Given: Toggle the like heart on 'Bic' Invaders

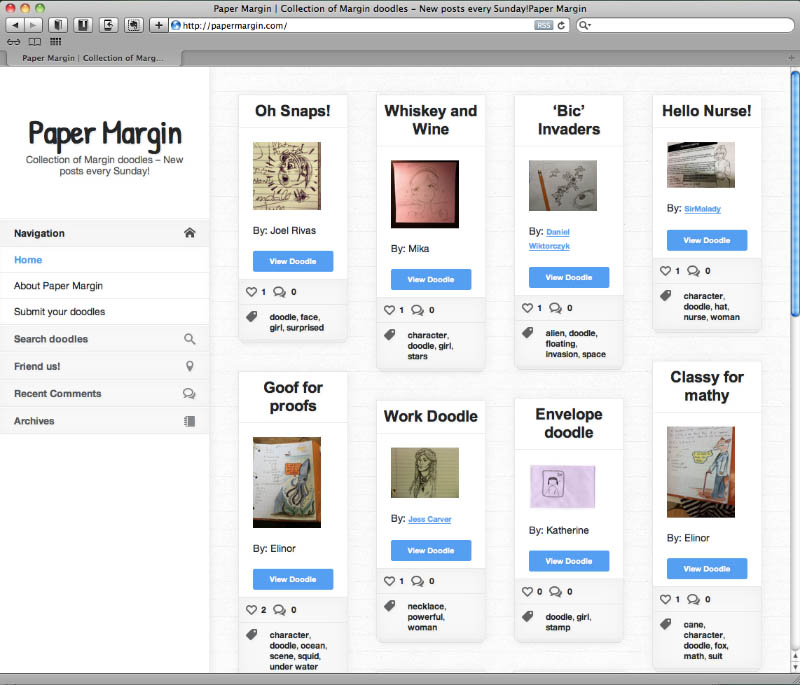Looking at the screenshot, I should point(529,307).
